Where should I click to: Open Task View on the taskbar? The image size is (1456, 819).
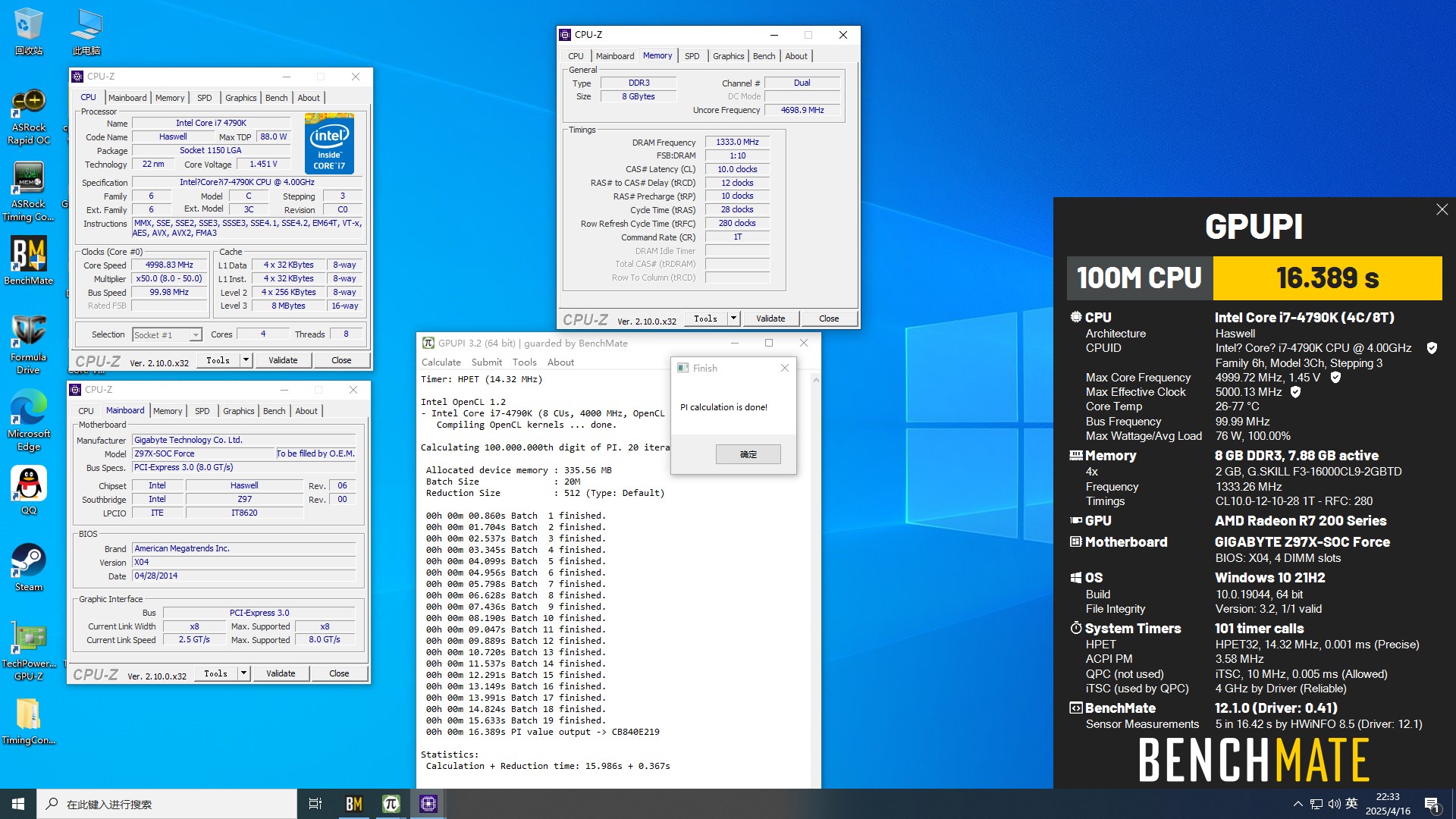pyautogui.click(x=315, y=804)
